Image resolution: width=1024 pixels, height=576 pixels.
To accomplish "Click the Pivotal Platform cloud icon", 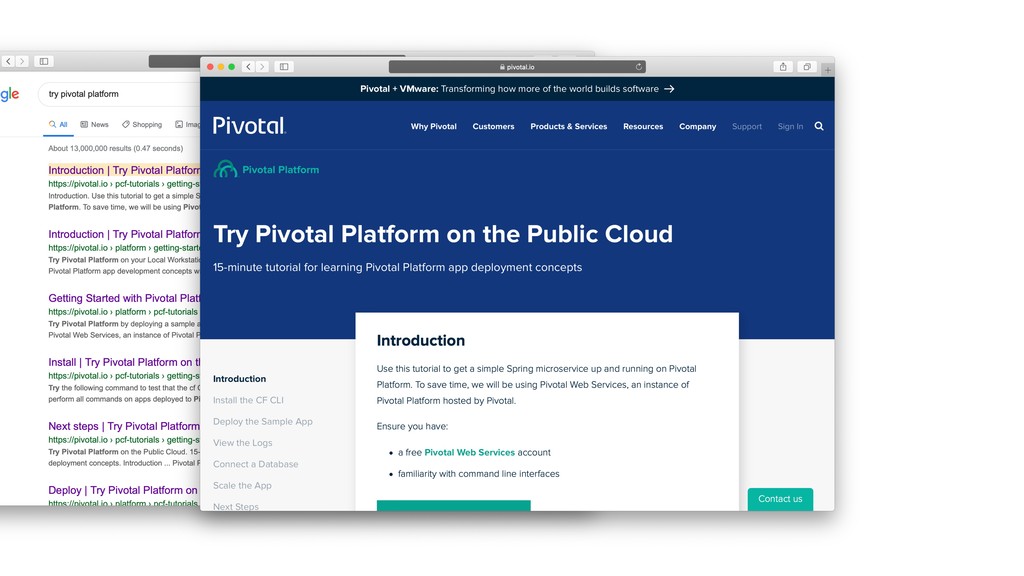I will pyautogui.click(x=225, y=169).
